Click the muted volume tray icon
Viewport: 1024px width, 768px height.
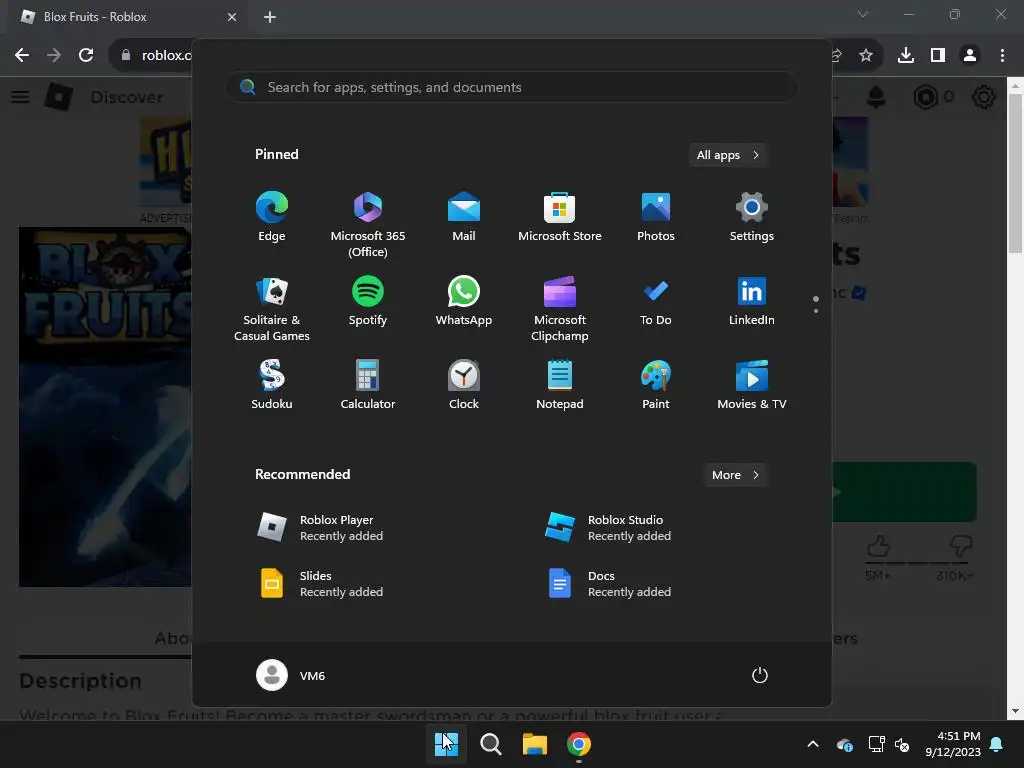coord(903,744)
